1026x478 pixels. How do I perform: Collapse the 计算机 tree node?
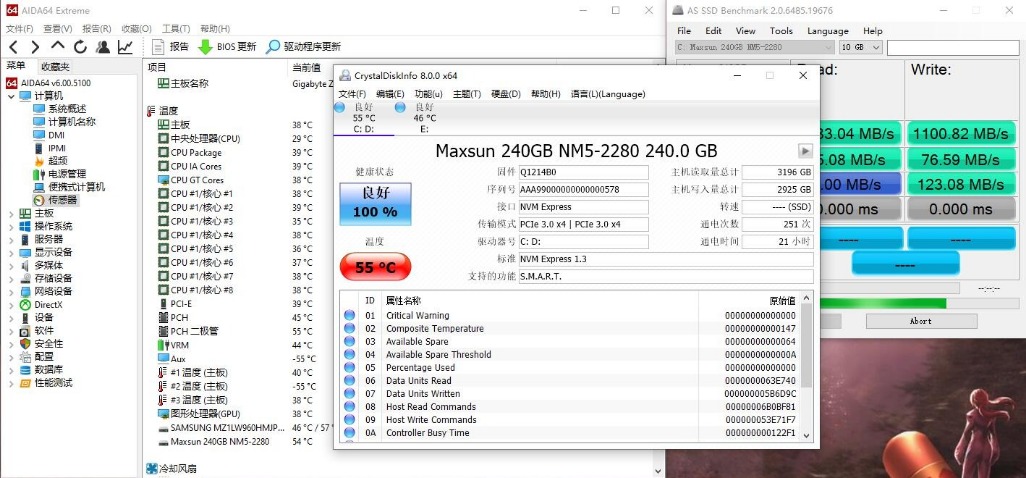pos(11,96)
